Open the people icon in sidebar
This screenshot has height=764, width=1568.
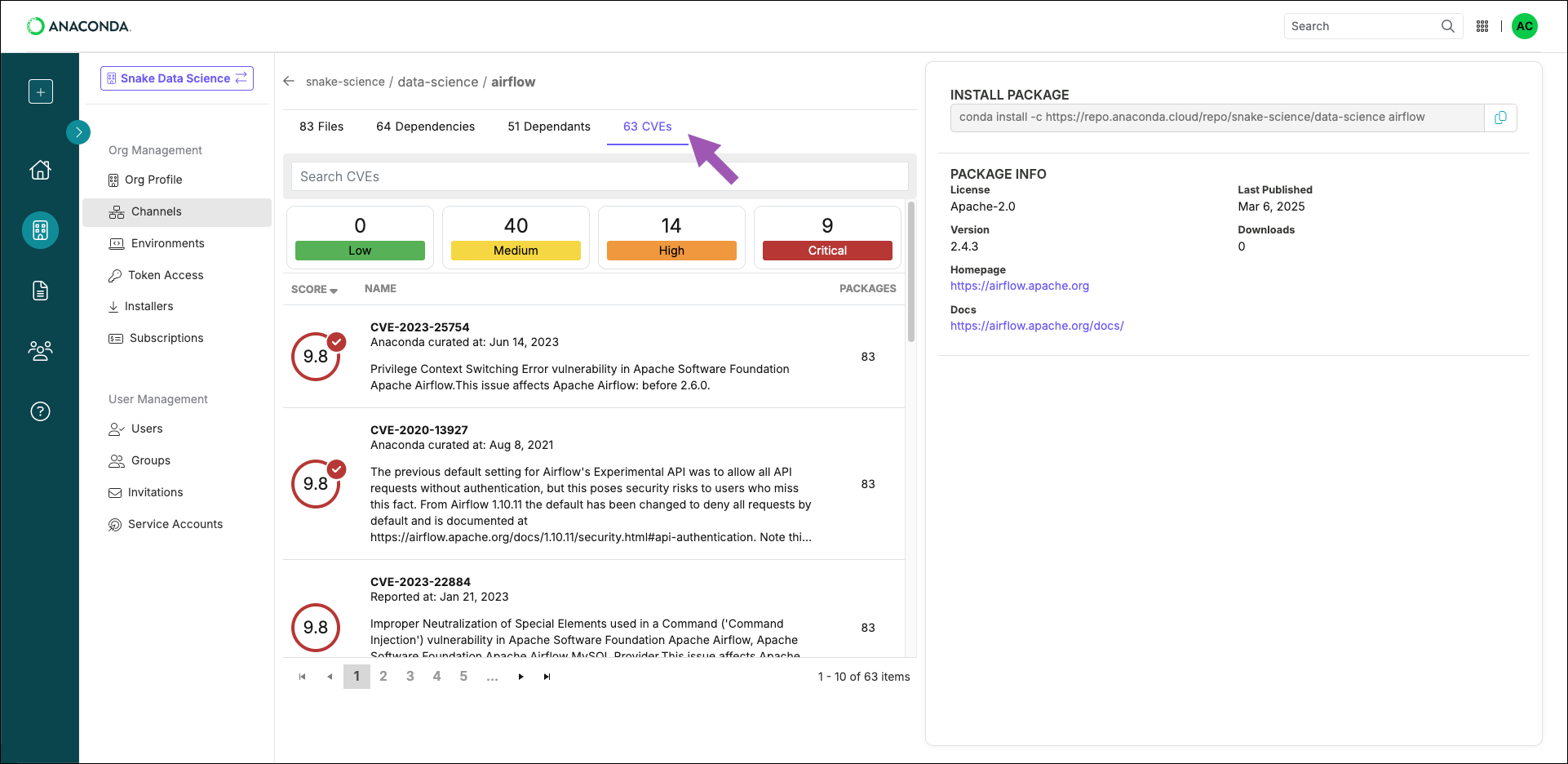(x=40, y=351)
